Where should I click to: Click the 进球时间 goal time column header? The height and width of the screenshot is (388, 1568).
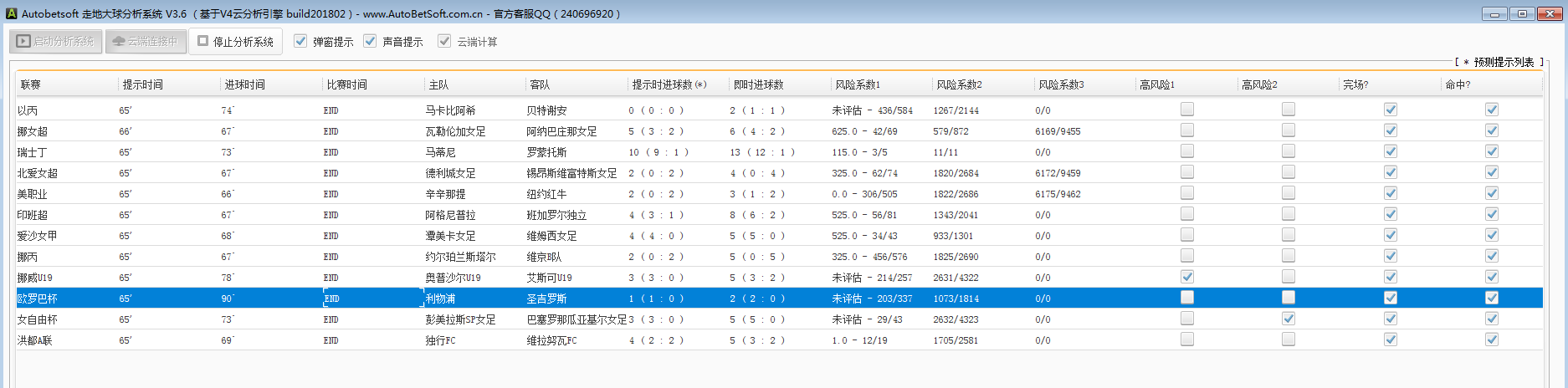pos(245,84)
